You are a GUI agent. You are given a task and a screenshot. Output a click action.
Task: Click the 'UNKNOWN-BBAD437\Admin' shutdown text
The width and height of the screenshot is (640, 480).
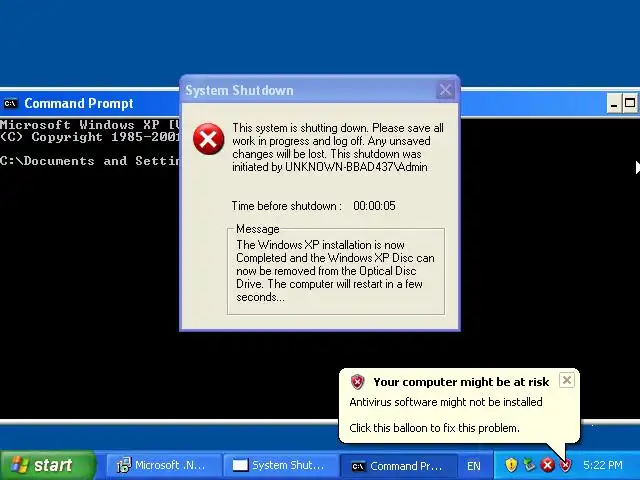pyautogui.click(x=356, y=167)
